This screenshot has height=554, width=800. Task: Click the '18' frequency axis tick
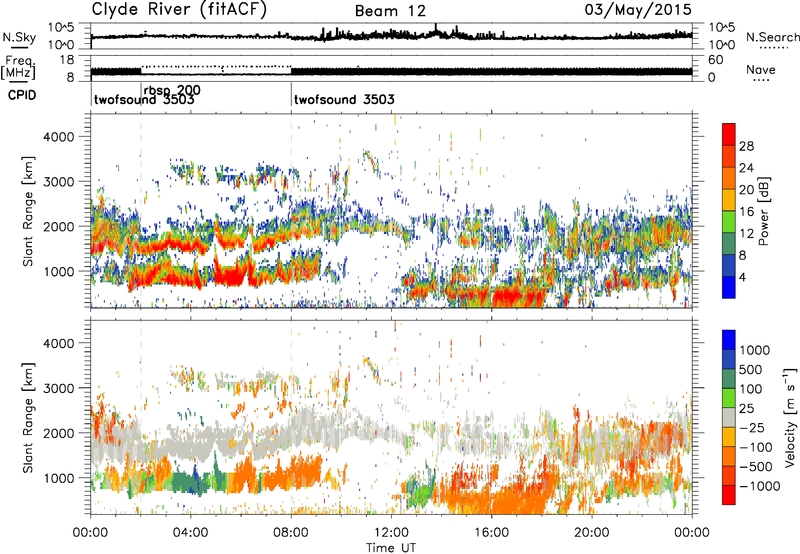pyautogui.click(x=66, y=60)
